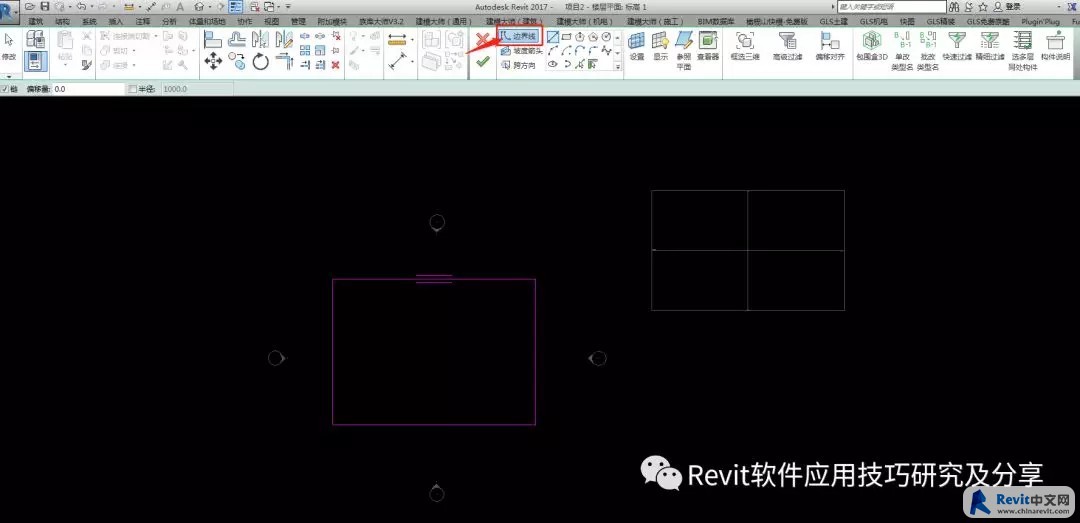Viewport: 1080px width, 523px height.
Task: Switch to the 视图 ribbon tab
Action: coord(271,21)
